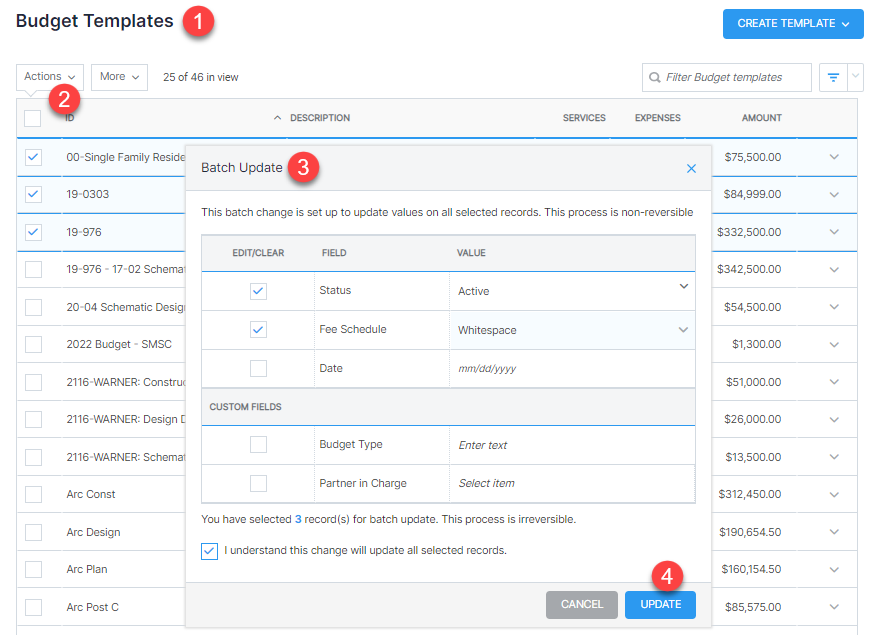The height and width of the screenshot is (635, 870).
Task: Expand the row chevron for the $75,500.00 record
Action: click(x=834, y=157)
